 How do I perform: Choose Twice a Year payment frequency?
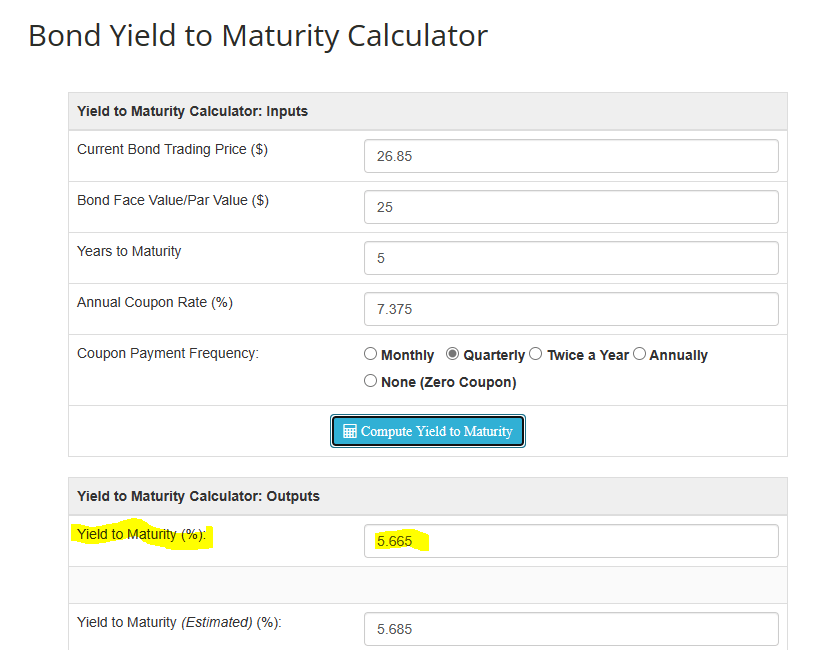[536, 354]
